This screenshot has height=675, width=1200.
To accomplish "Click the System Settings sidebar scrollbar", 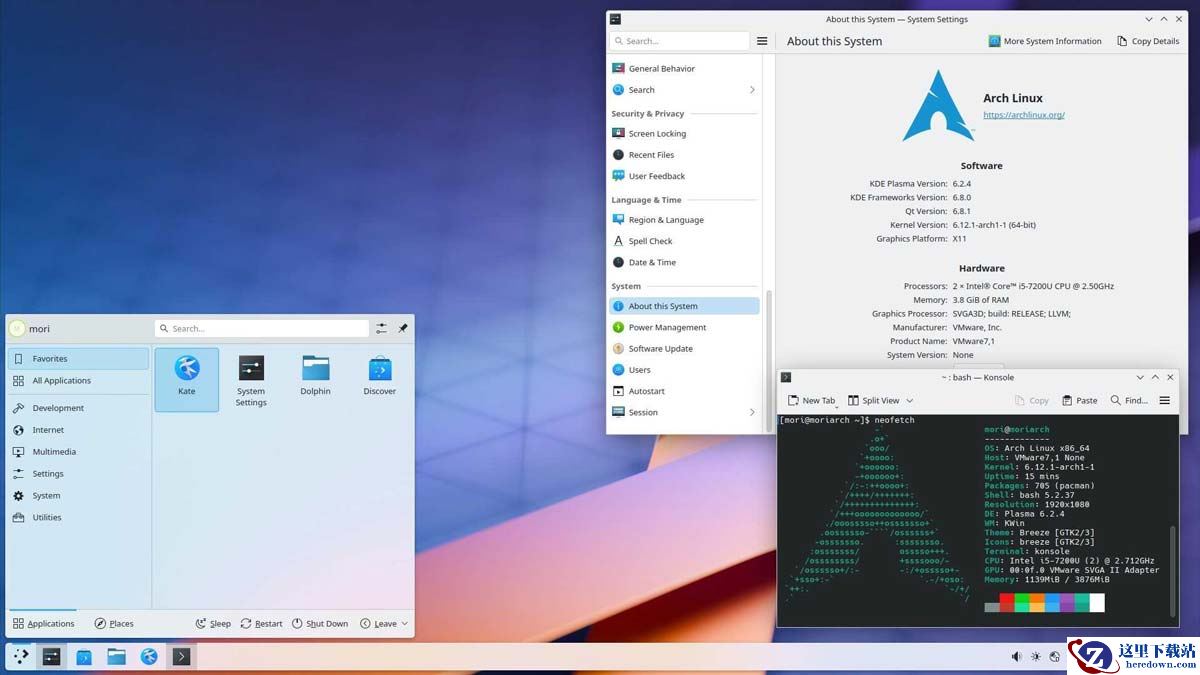I will coord(769,360).
